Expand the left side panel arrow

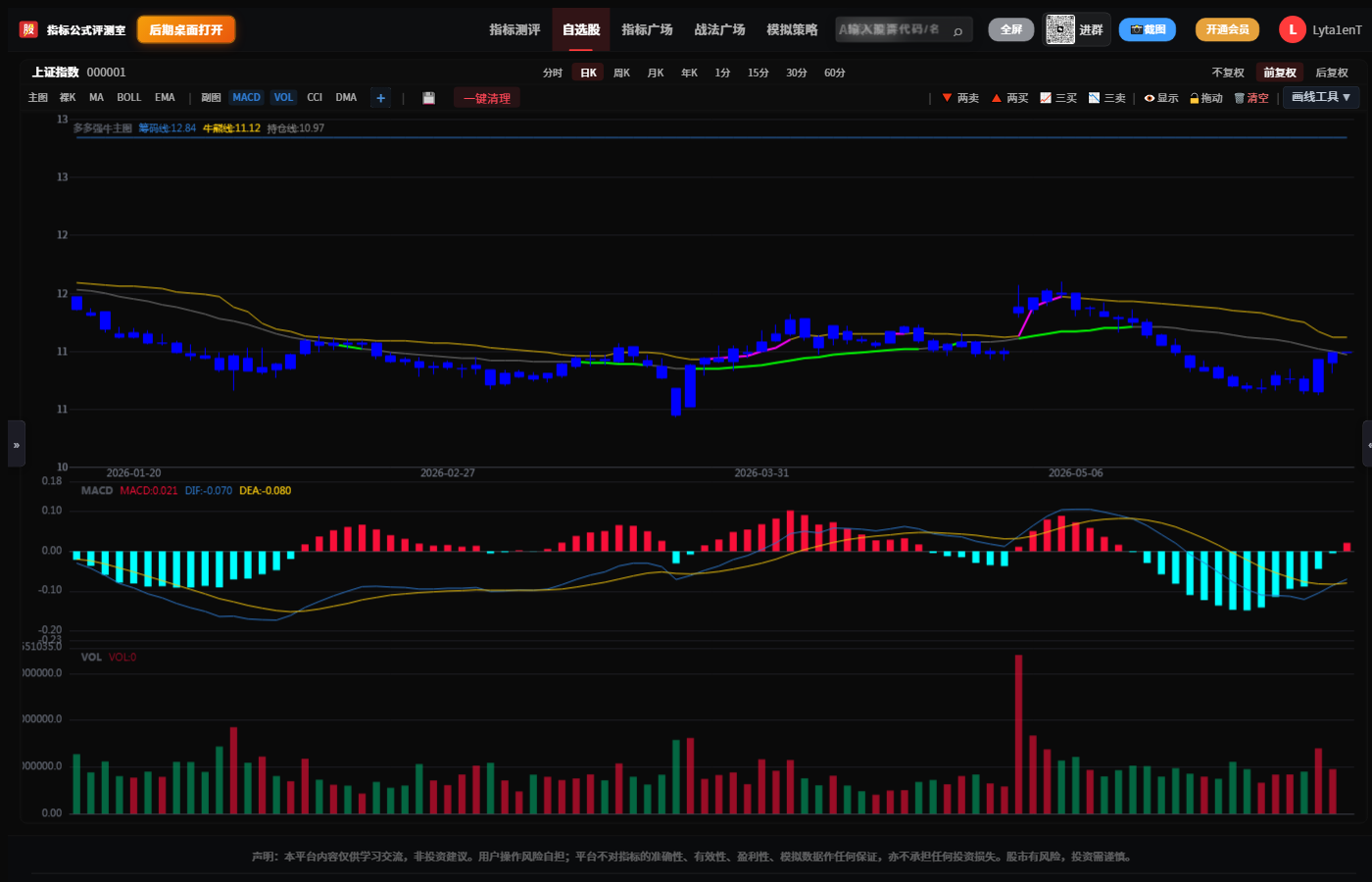16,444
